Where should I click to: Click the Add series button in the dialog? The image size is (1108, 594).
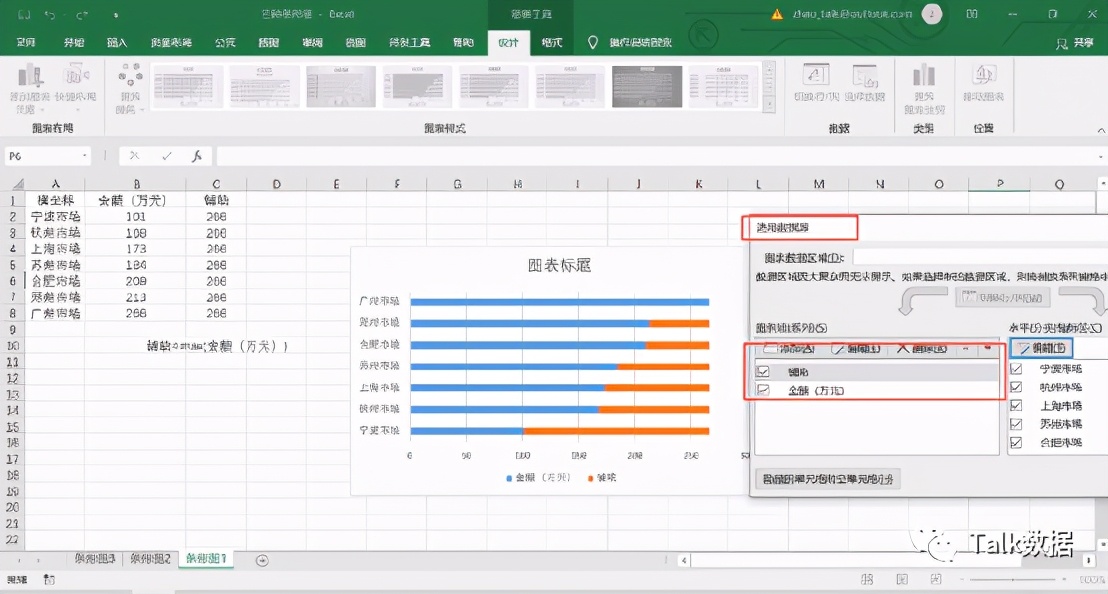790,348
